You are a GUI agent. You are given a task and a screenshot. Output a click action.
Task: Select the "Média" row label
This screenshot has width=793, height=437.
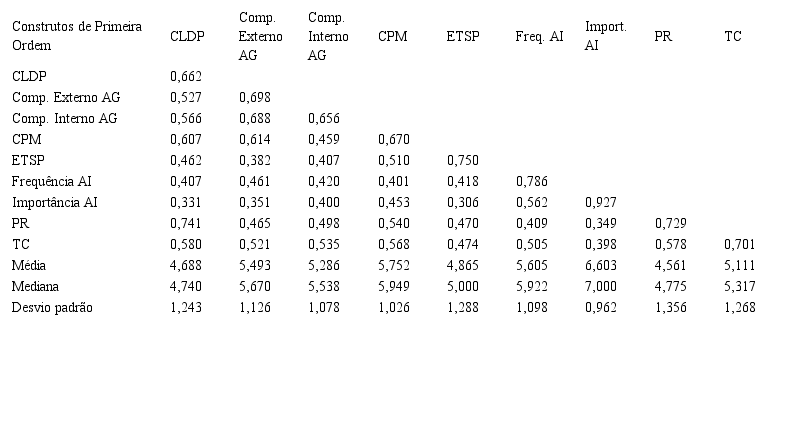click(29, 265)
